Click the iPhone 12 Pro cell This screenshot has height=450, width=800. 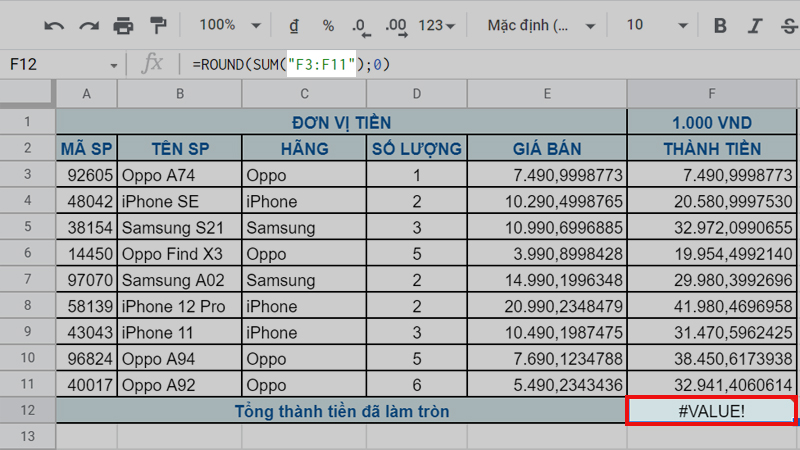coord(180,306)
